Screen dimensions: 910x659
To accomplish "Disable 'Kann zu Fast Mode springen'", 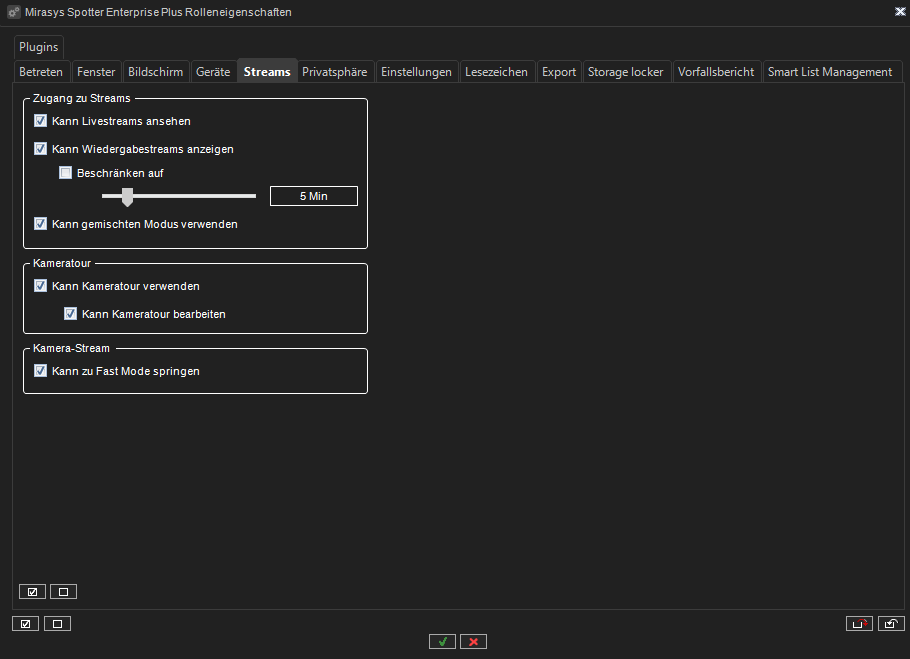I will [41, 371].
